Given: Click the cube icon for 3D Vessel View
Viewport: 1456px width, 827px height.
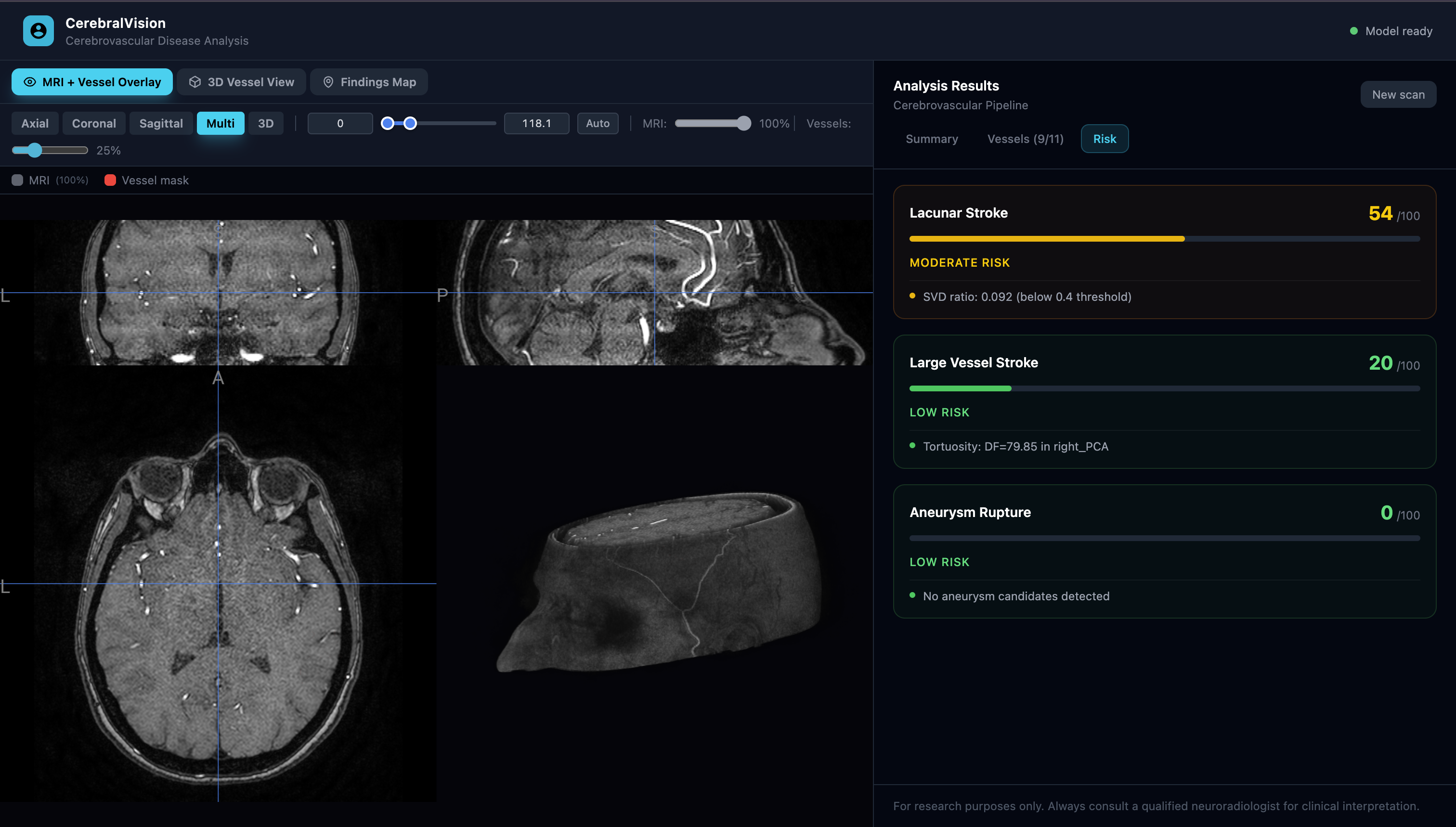Looking at the screenshot, I should pyautogui.click(x=195, y=82).
